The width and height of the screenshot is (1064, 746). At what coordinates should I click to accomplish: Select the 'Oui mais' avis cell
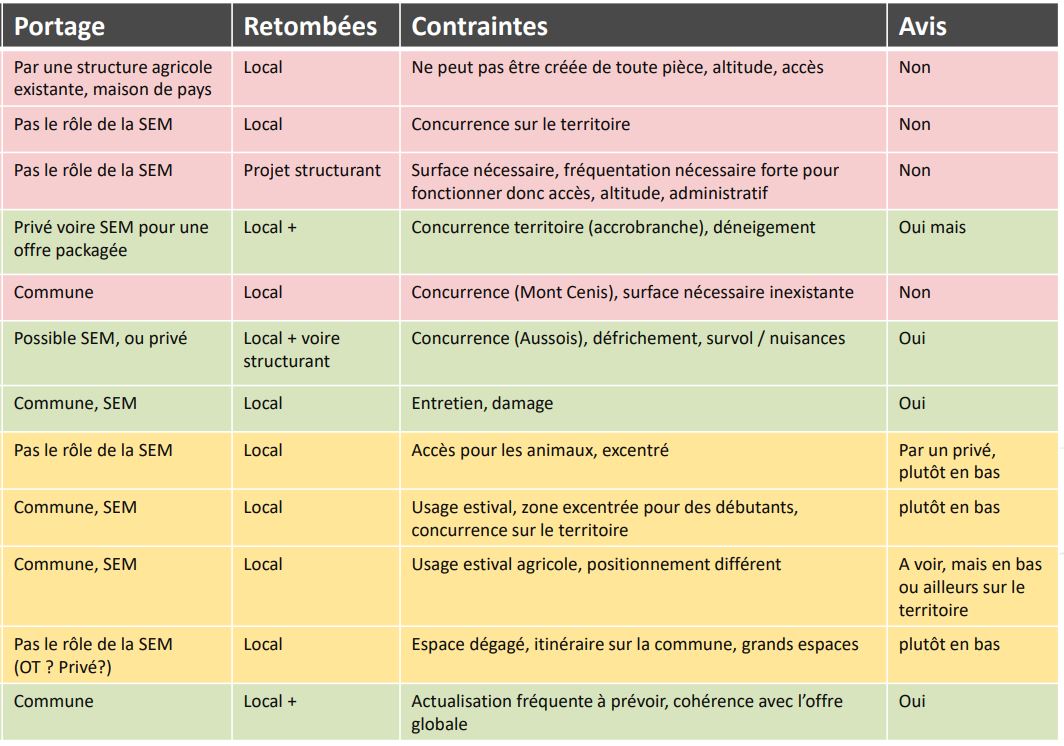[972, 242]
